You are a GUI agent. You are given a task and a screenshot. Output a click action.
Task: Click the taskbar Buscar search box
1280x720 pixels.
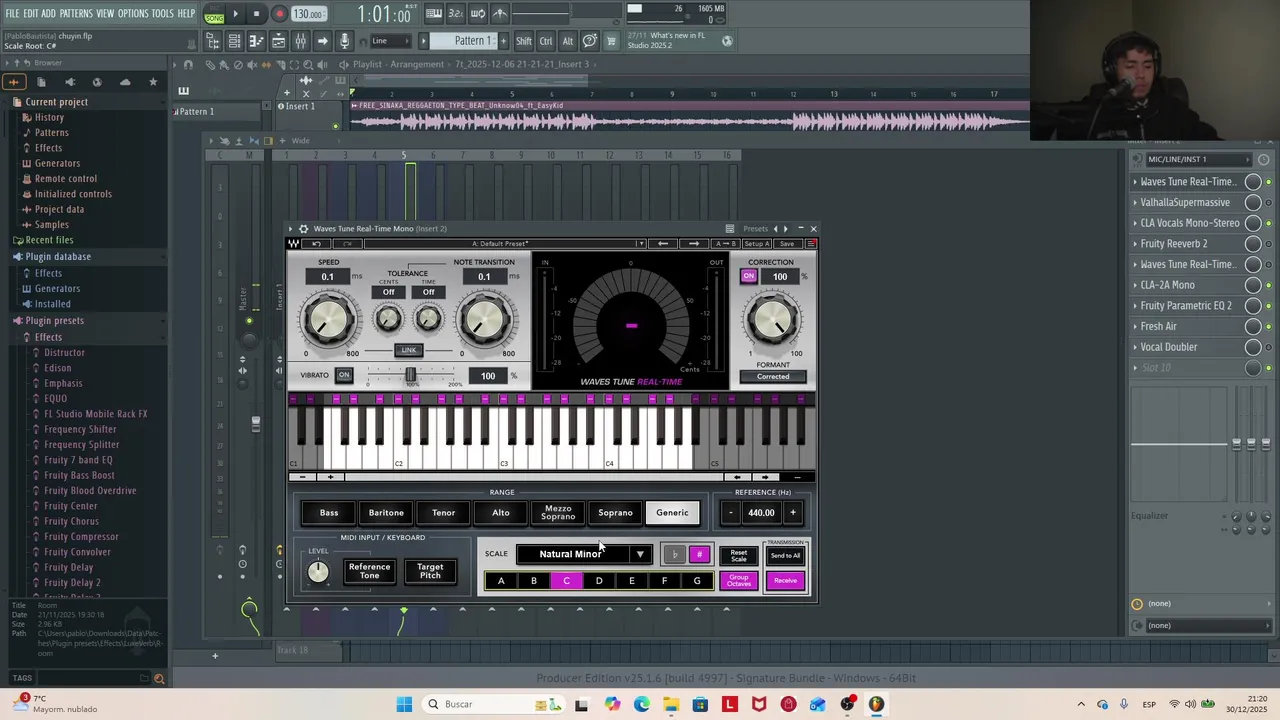[x=492, y=704]
